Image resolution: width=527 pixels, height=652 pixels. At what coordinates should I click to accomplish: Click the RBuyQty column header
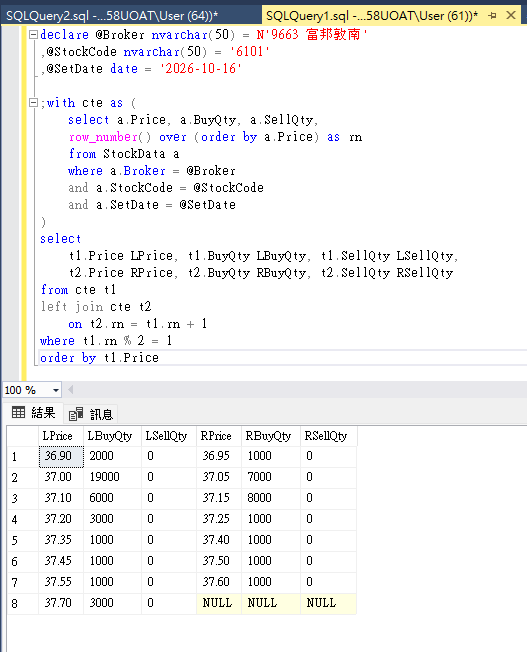click(x=271, y=436)
